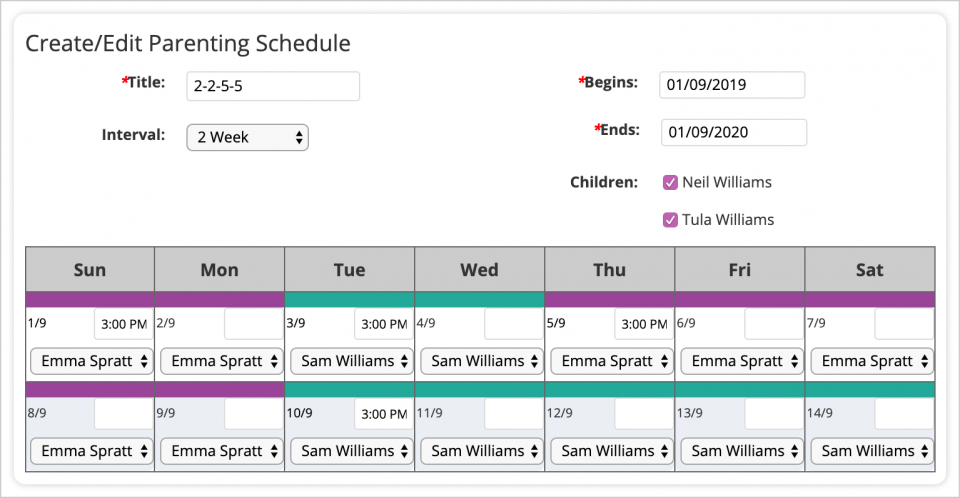Image resolution: width=960 pixels, height=498 pixels.
Task: Click the empty time field for Friday 6/9
Action: pyautogui.click(x=773, y=324)
